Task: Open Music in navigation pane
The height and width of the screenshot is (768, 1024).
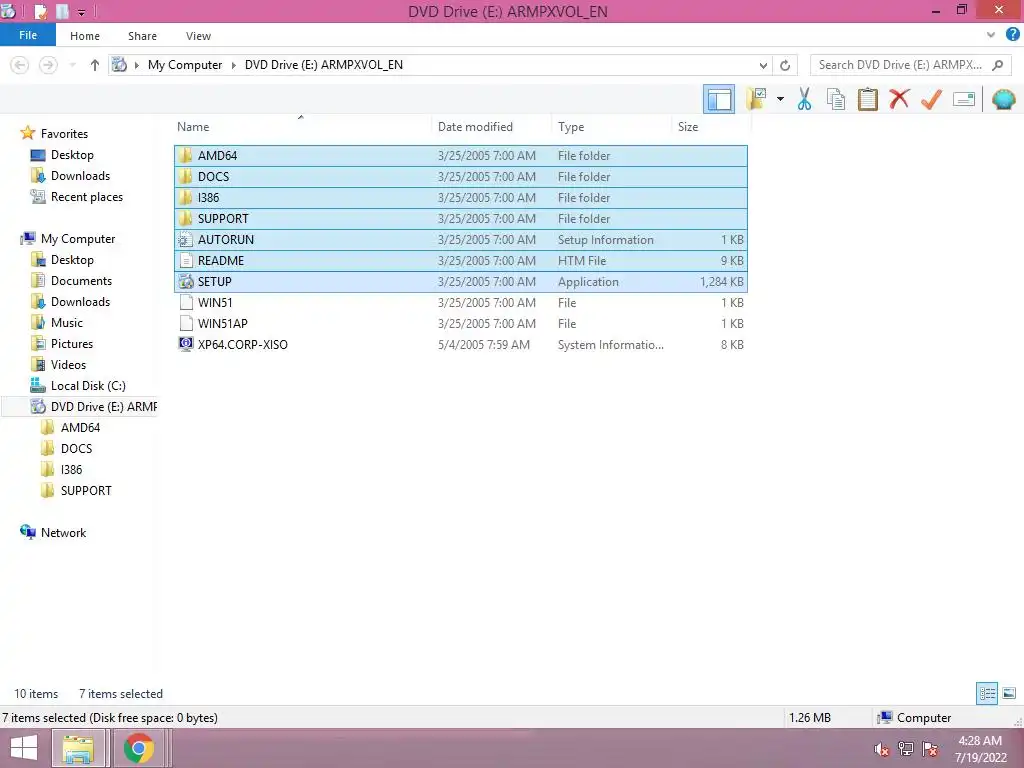Action: coord(67,323)
